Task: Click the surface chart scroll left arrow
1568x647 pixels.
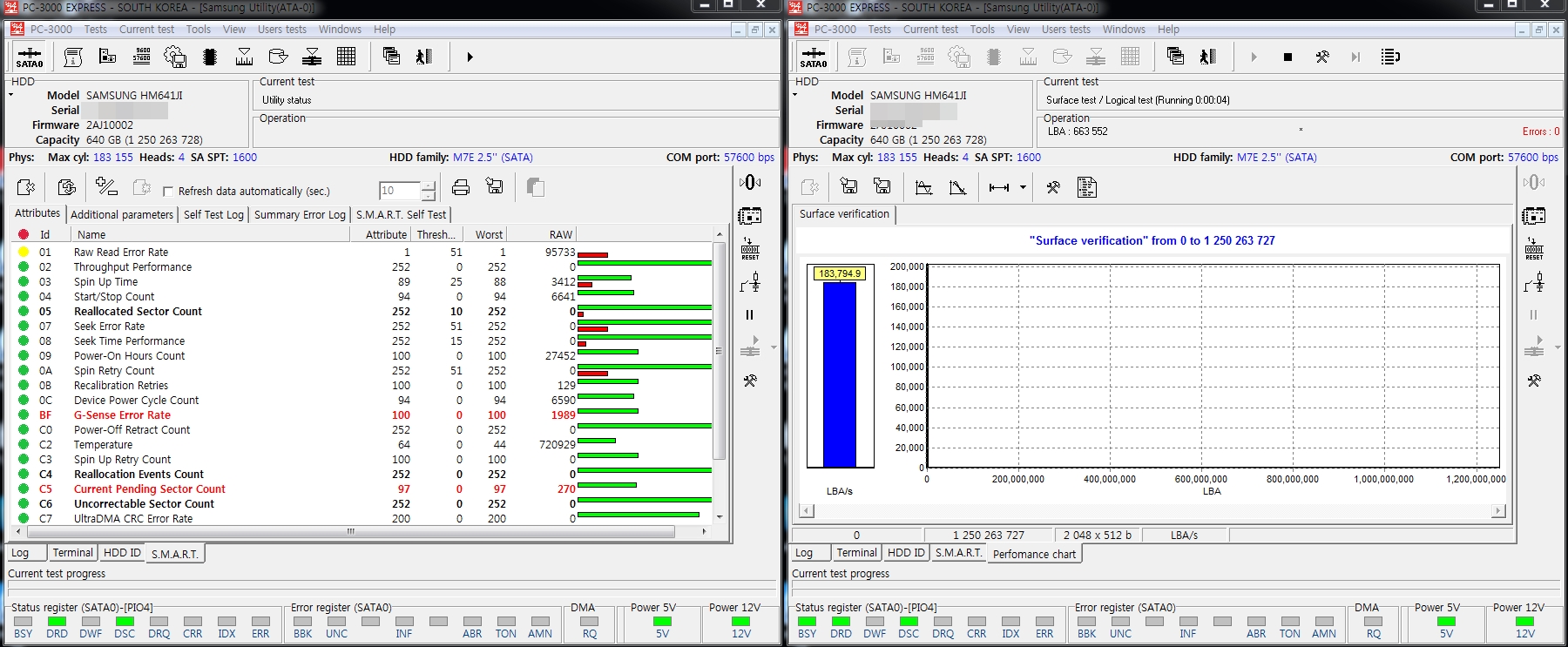Action: click(x=807, y=511)
